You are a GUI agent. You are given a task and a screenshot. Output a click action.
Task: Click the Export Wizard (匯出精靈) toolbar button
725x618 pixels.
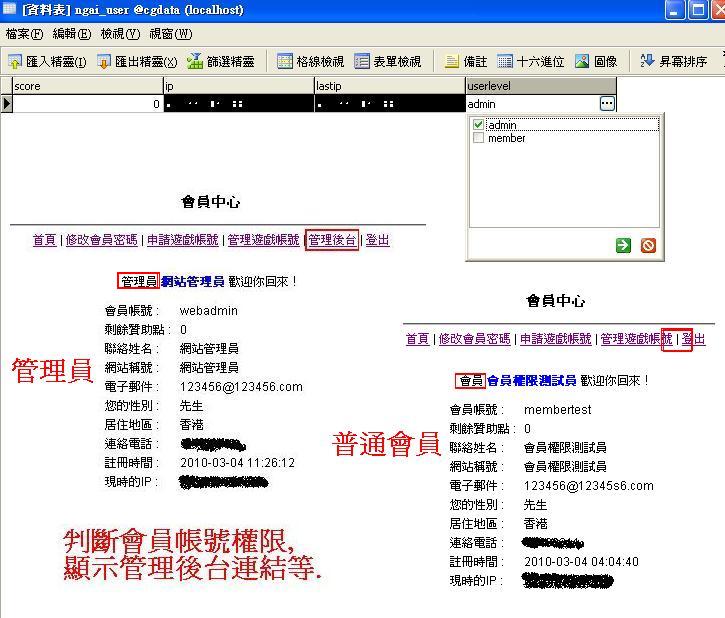[x=137, y=61]
